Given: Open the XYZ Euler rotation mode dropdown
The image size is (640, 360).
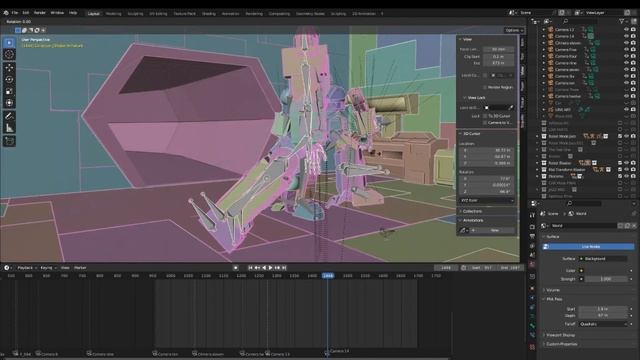Looking at the screenshot, I should pos(487,201).
